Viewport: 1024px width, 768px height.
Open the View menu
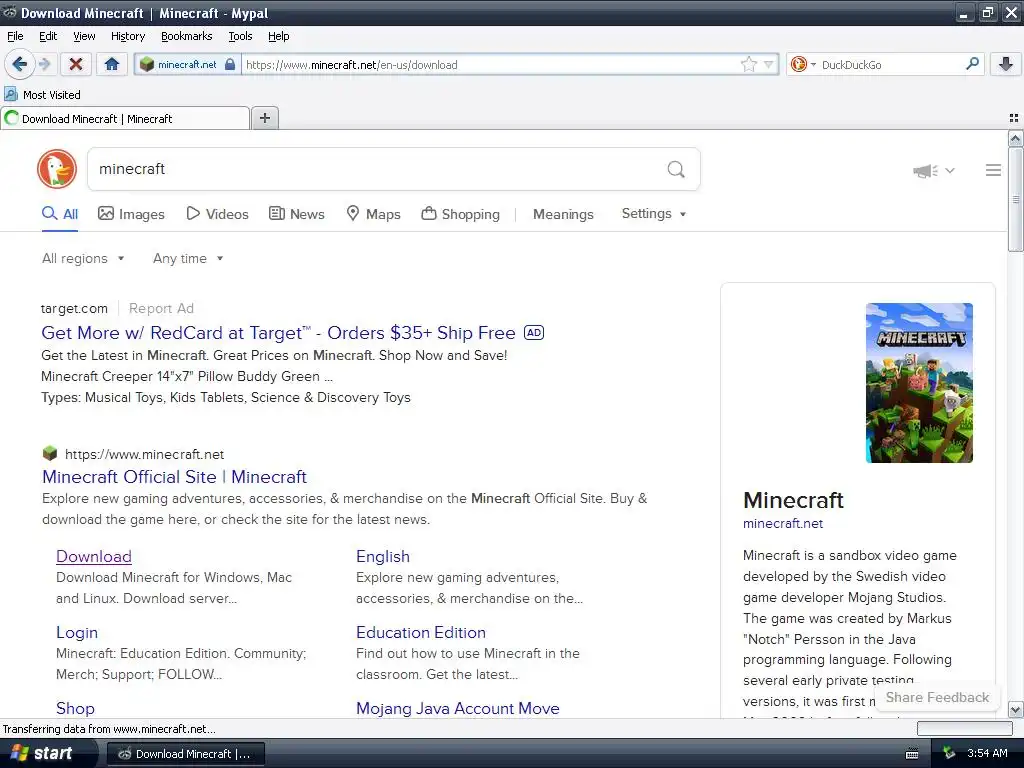pos(84,36)
